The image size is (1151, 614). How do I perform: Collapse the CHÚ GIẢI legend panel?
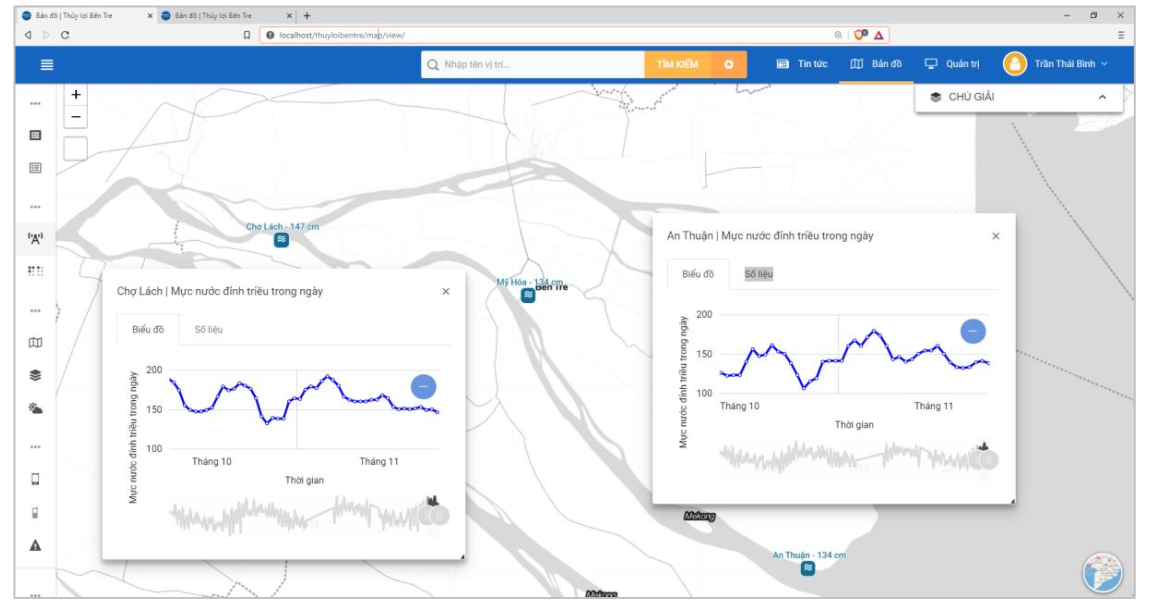(1102, 97)
